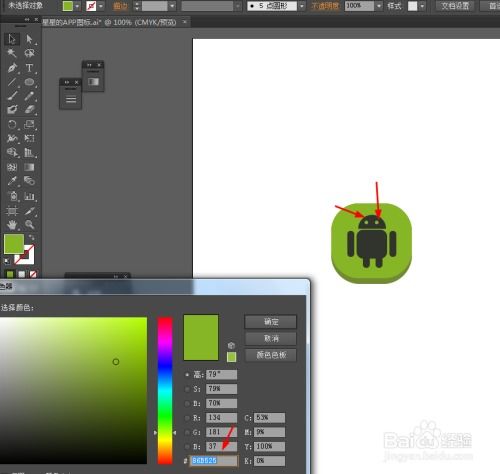Select the Selection tool (black arrow)

(x=12, y=39)
